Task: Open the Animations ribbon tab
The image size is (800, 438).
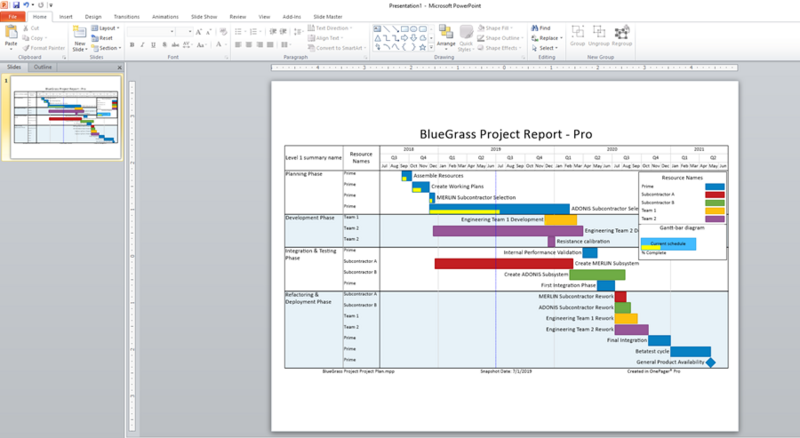Action: pos(165,17)
